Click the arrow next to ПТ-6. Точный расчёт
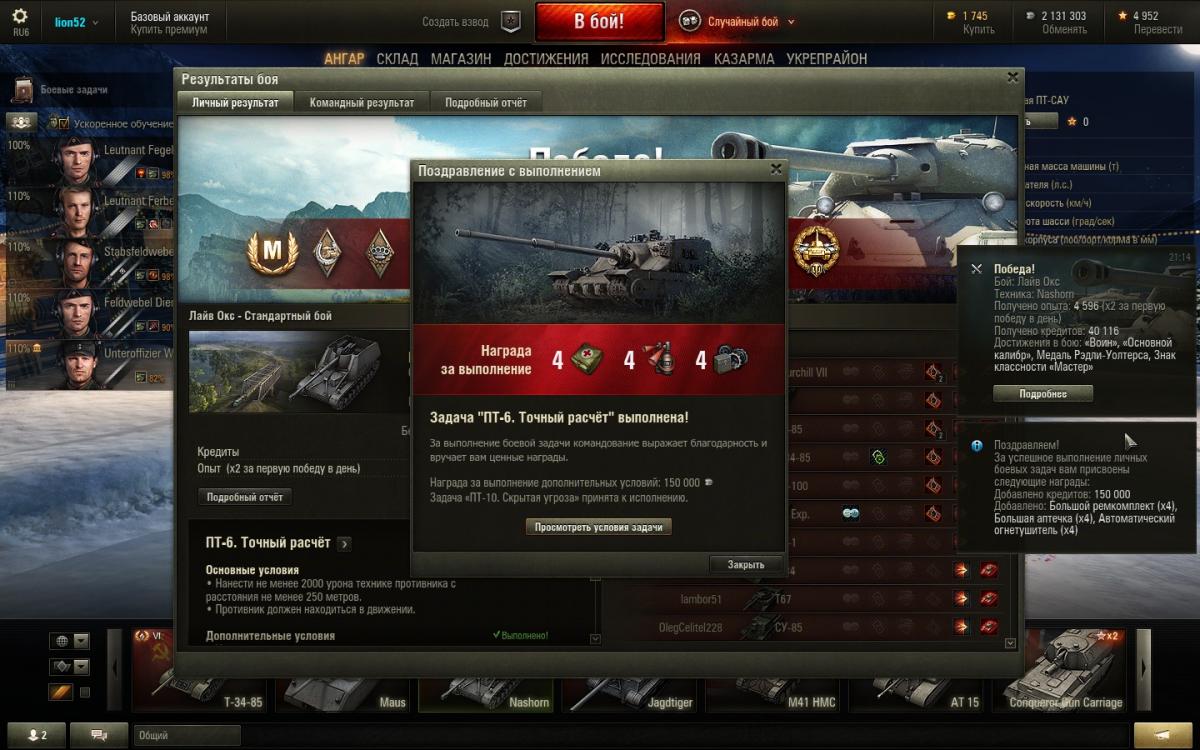The height and width of the screenshot is (750, 1200). (x=344, y=544)
